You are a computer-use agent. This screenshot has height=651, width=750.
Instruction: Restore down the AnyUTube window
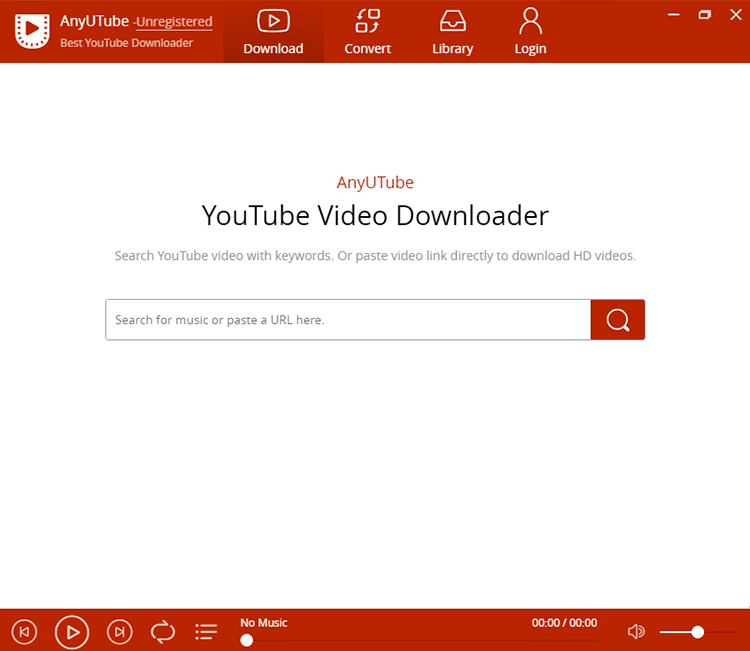pyautogui.click(x=705, y=15)
